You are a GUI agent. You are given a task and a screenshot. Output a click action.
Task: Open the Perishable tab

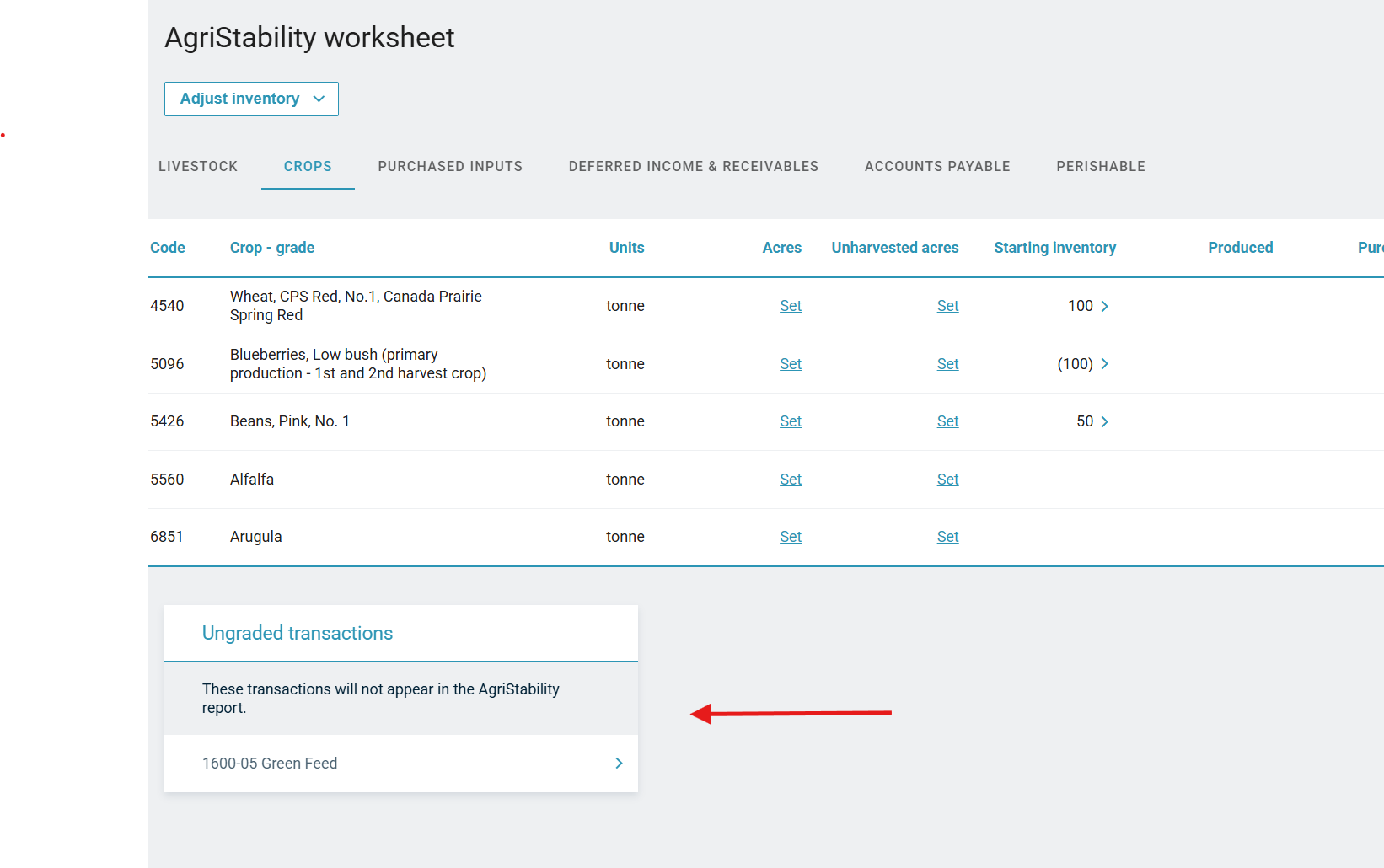pyautogui.click(x=1100, y=166)
